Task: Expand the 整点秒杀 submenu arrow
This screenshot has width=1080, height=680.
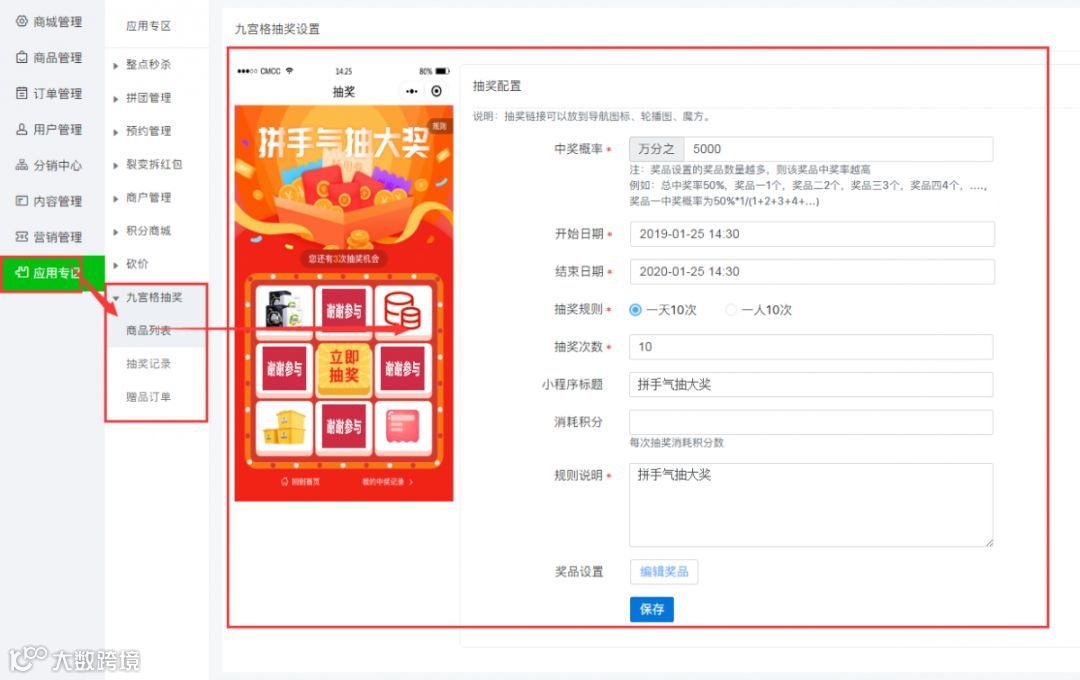Action: (116, 66)
